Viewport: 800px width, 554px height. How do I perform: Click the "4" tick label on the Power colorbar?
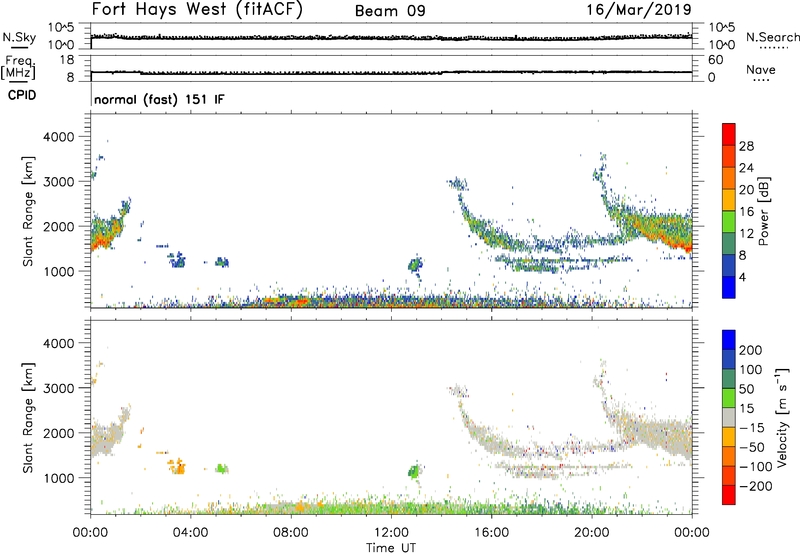click(x=742, y=277)
